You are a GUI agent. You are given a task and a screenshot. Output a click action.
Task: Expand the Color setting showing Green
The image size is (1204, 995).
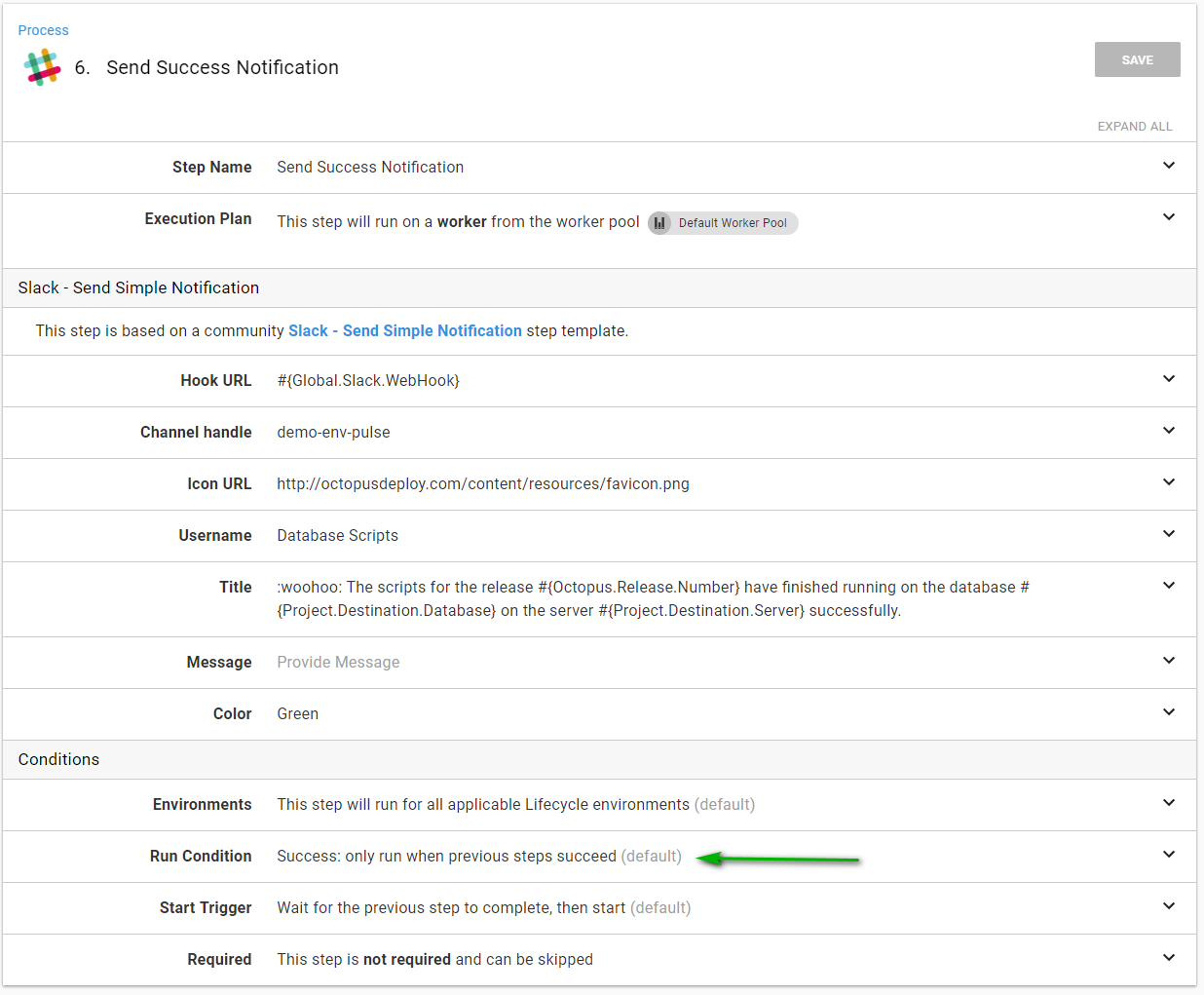1168,712
